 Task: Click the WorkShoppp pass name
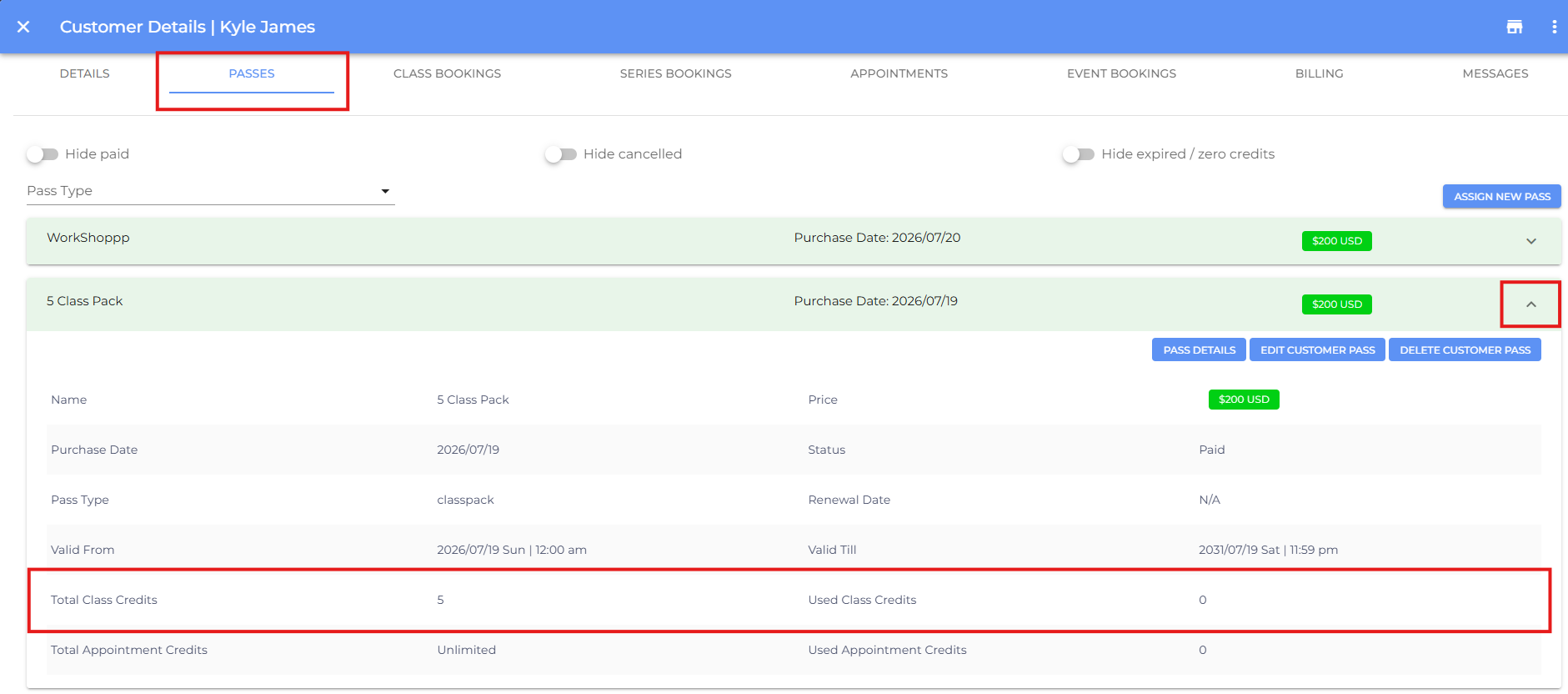[x=88, y=238]
